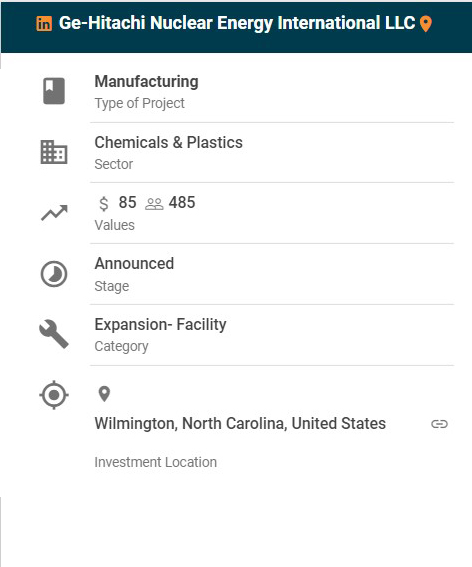This screenshot has width=472, height=567.
Task: Click the 85 investment value
Action: (127, 202)
